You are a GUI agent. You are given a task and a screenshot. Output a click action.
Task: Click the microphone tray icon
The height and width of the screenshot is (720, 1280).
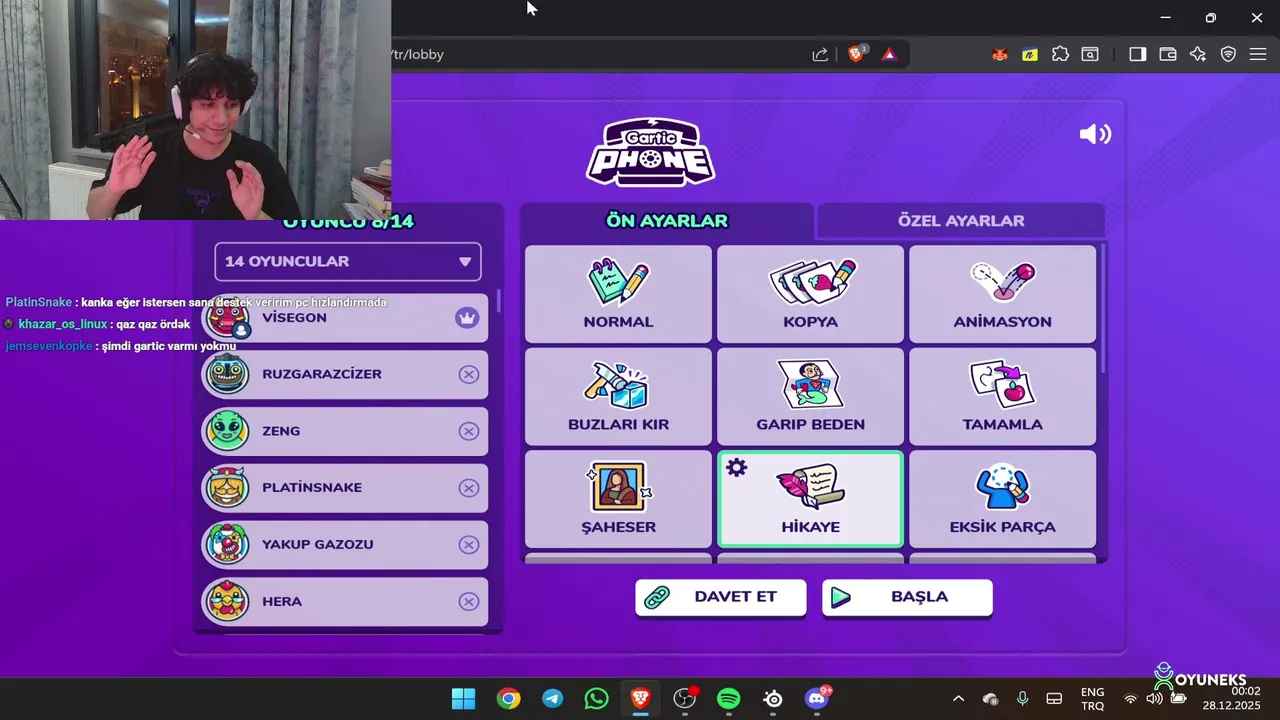pos(1022,698)
